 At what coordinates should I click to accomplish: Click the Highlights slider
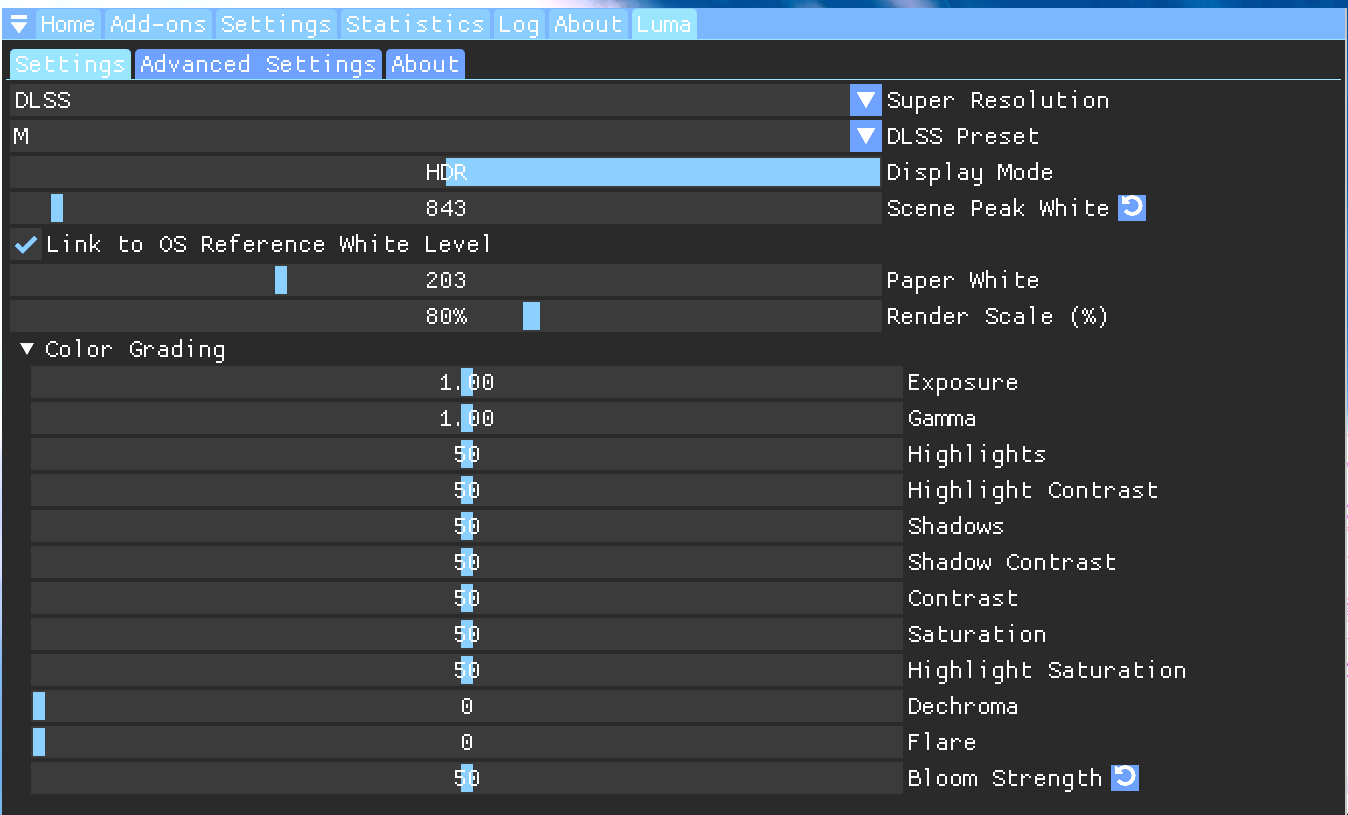(467, 454)
